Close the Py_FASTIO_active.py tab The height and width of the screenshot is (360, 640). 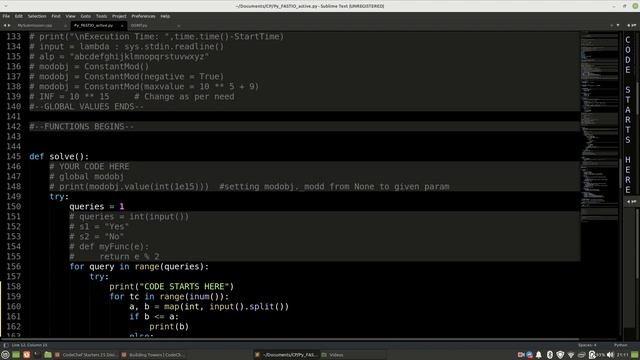[122, 26]
